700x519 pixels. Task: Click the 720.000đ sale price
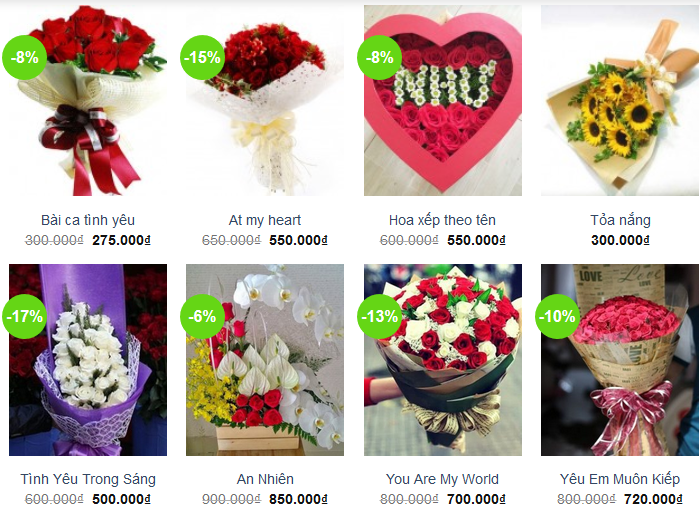[653, 499]
